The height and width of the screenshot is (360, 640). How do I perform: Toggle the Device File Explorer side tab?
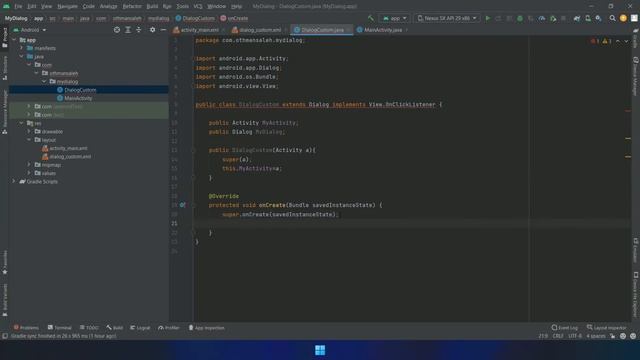coord(636,295)
